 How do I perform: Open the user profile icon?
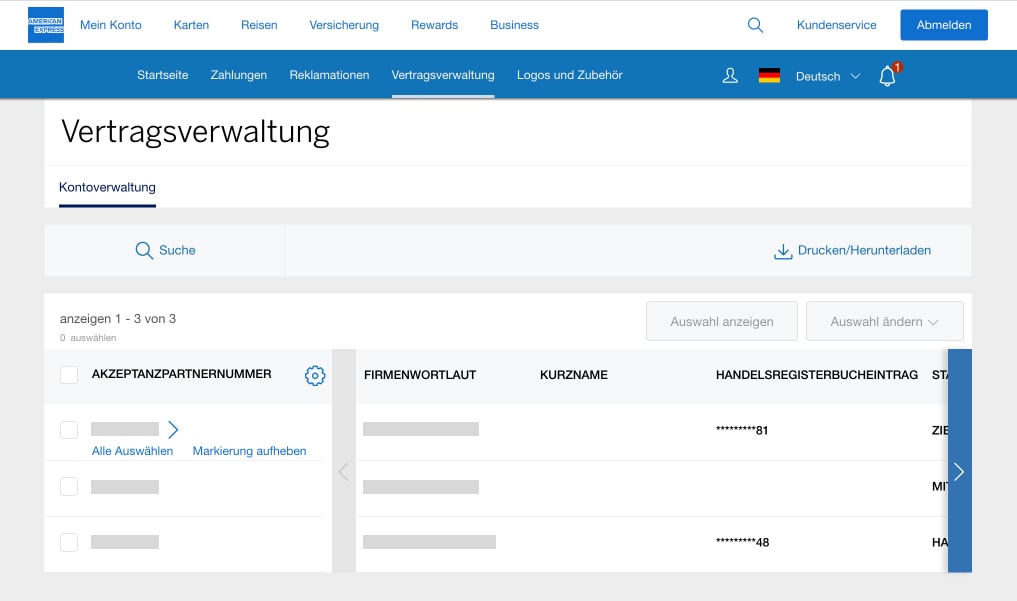[730, 75]
